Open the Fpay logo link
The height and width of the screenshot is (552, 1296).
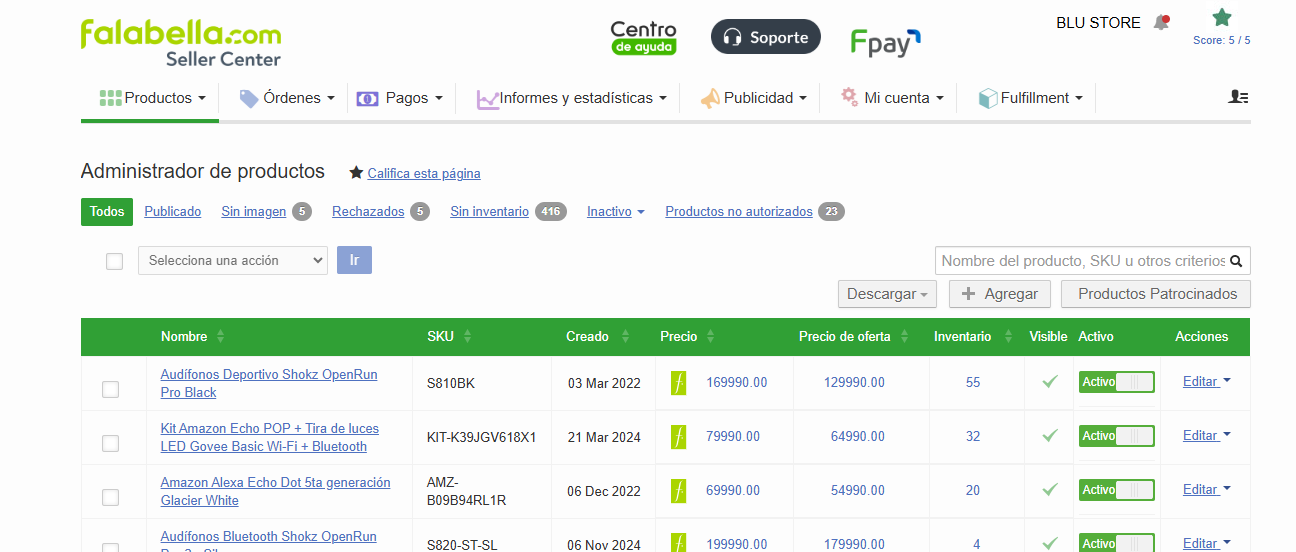(x=885, y=42)
